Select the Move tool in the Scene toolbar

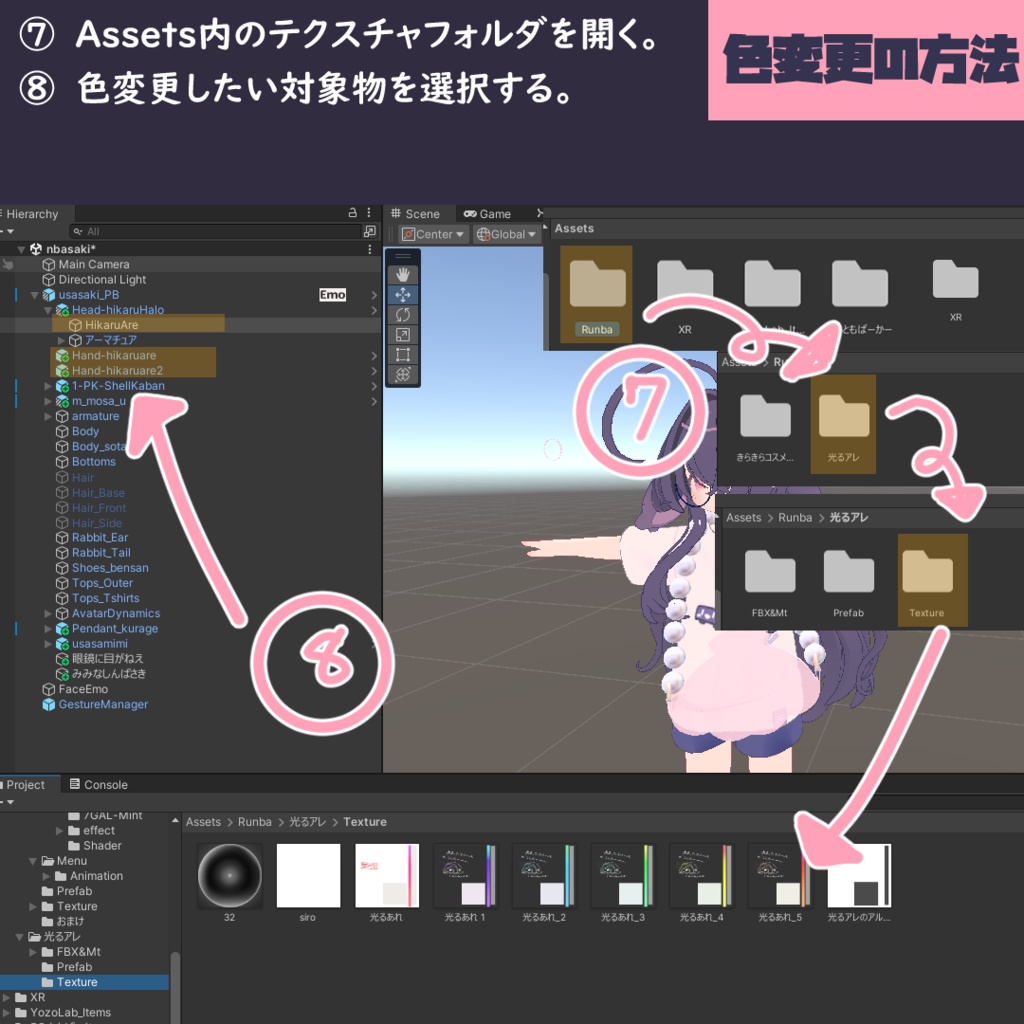tap(401, 295)
